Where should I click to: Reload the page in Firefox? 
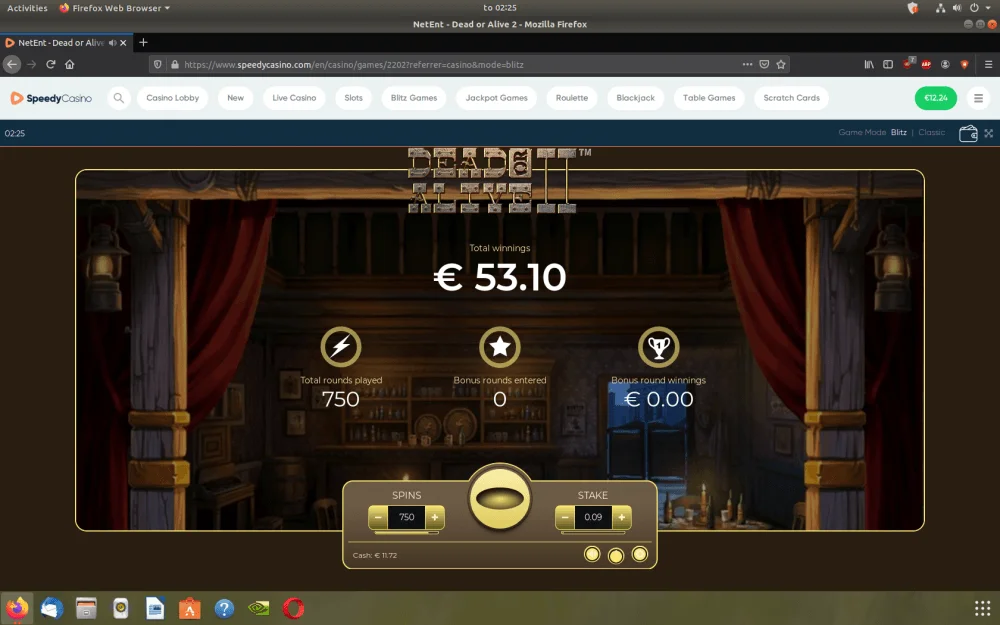point(50,64)
